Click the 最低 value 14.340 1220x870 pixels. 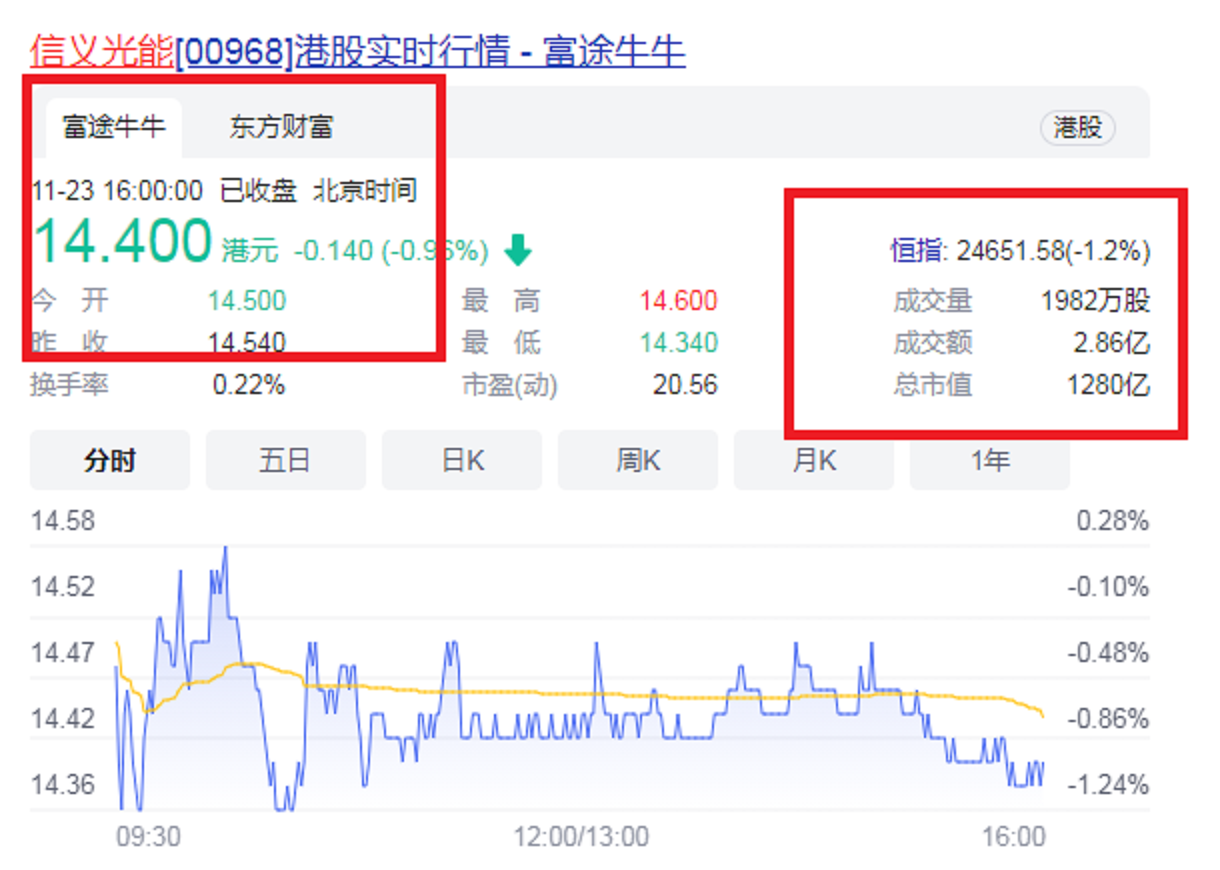click(x=679, y=343)
